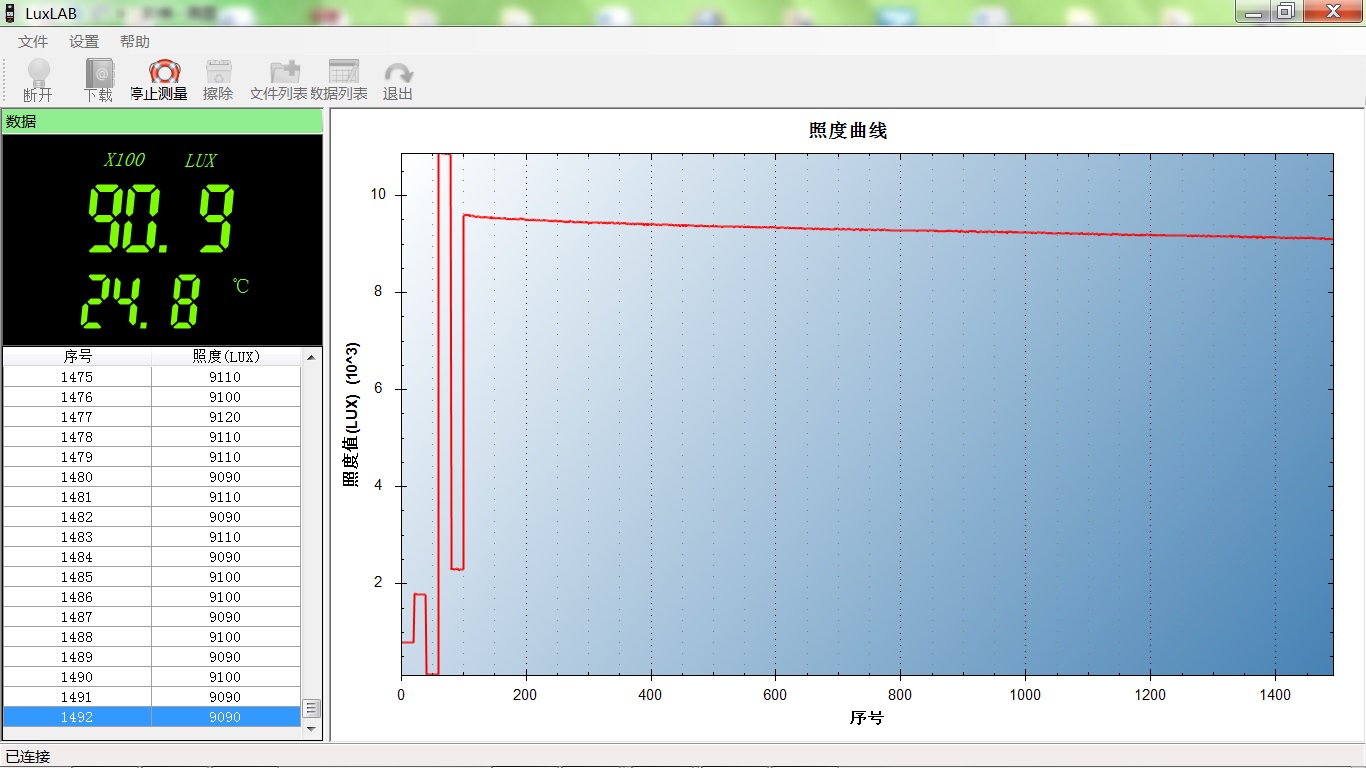Click the 退出 exit toolbar icon
This screenshot has height=768, width=1366.
click(x=398, y=80)
